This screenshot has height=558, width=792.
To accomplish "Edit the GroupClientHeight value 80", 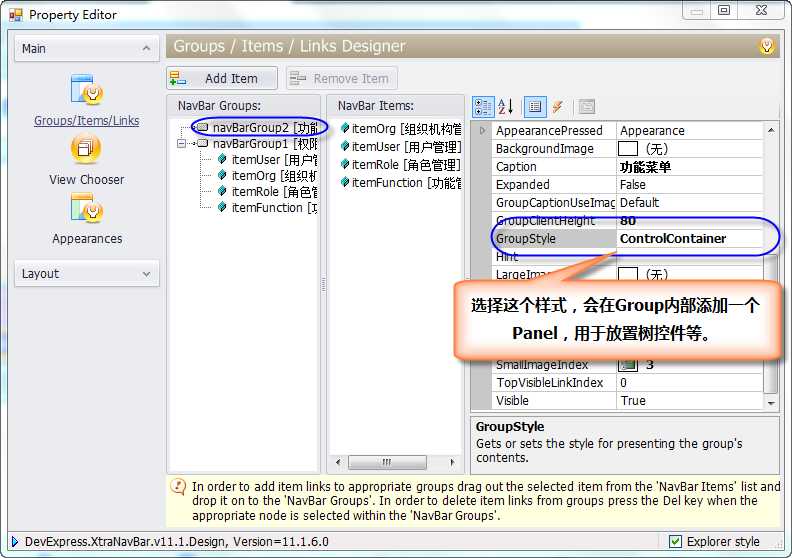I will pos(689,221).
